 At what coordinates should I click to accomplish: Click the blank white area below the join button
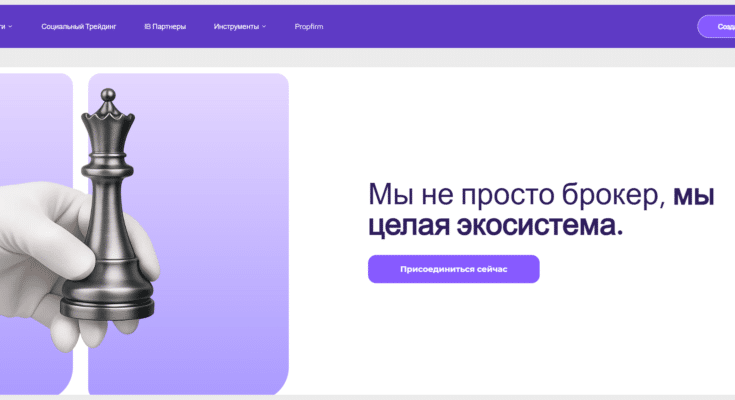click(x=500, y=340)
